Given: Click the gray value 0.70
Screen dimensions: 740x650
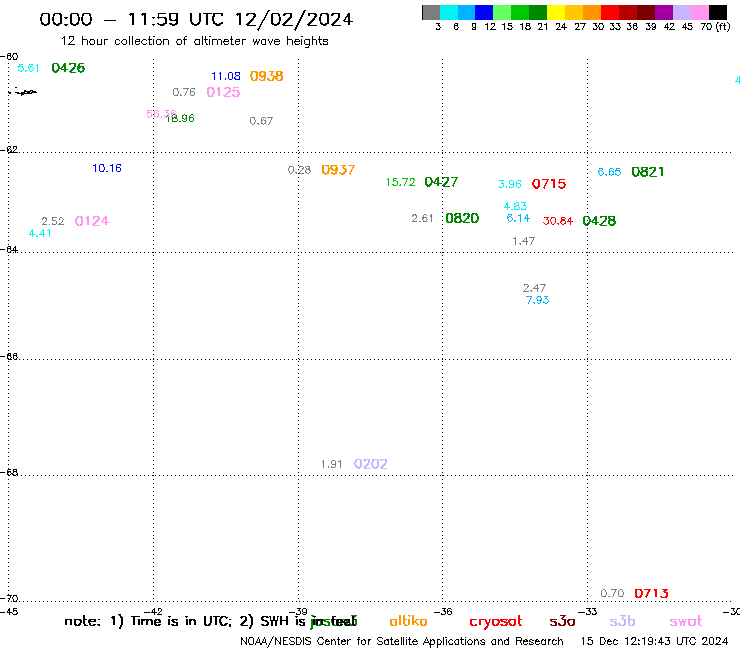Looking at the screenshot, I should (x=613, y=593).
